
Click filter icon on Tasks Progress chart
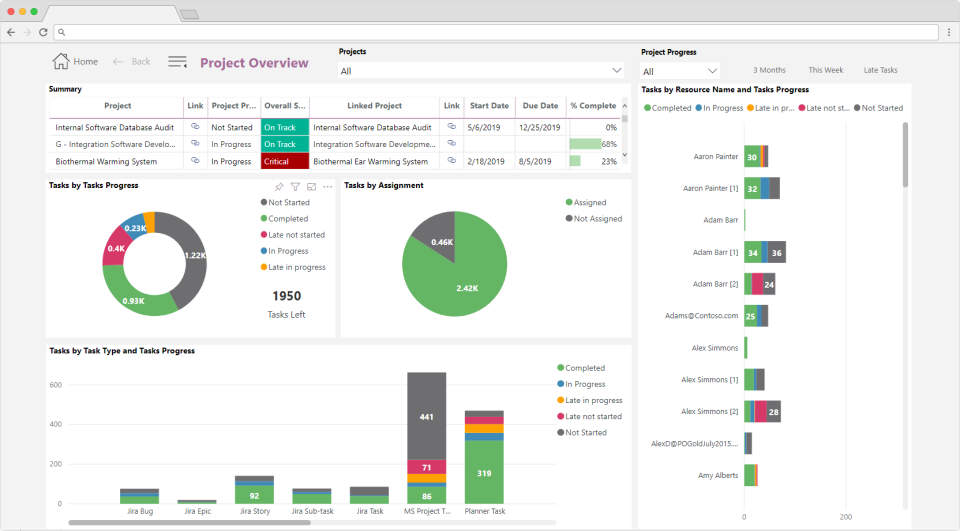click(x=295, y=187)
